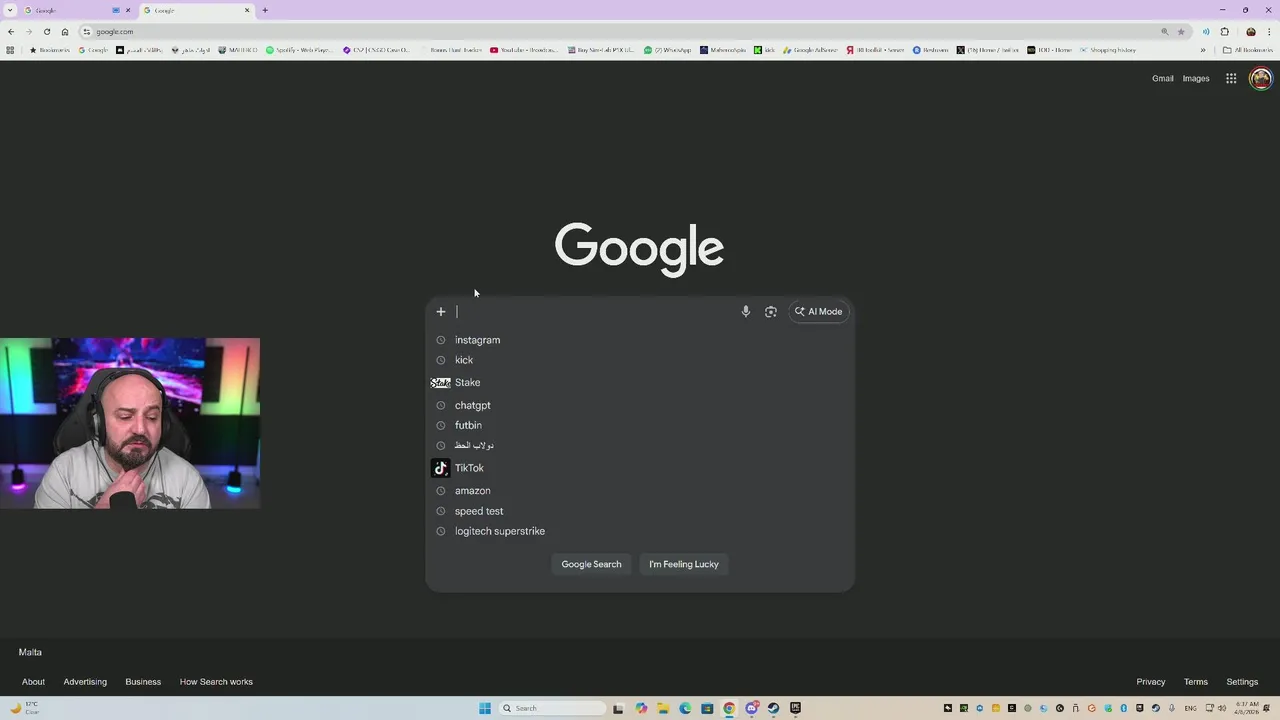1280x720 pixels.
Task: Open the browser extensions puzzle icon
Action: click(1225, 31)
